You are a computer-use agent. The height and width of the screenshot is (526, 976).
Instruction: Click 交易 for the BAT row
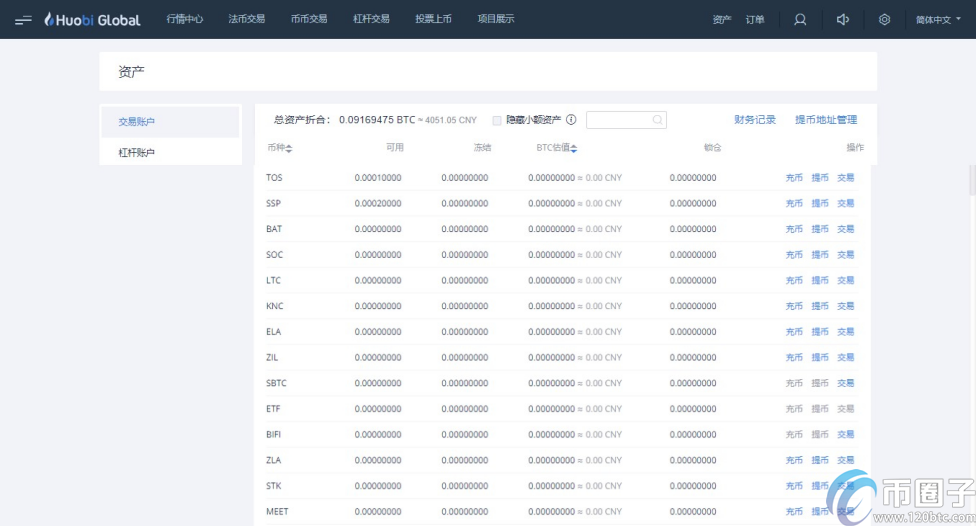tap(846, 229)
